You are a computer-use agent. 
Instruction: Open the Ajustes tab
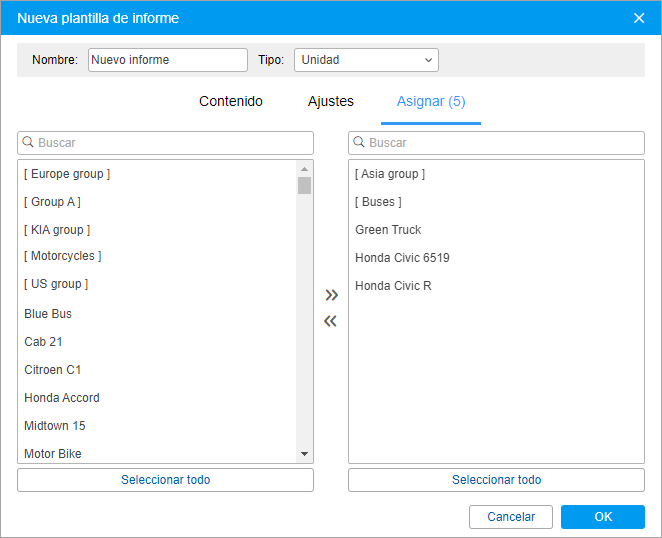(x=331, y=101)
